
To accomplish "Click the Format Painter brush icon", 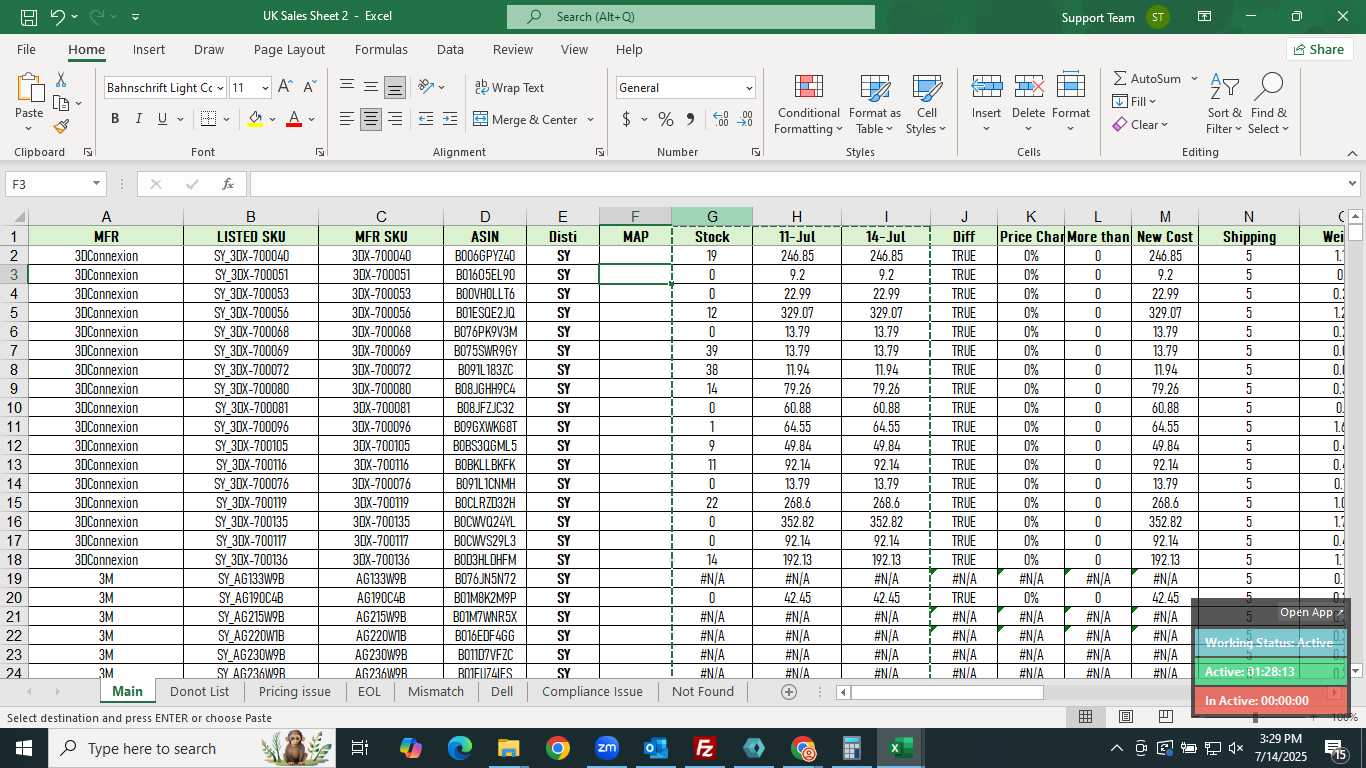I will (x=61, y=126).
